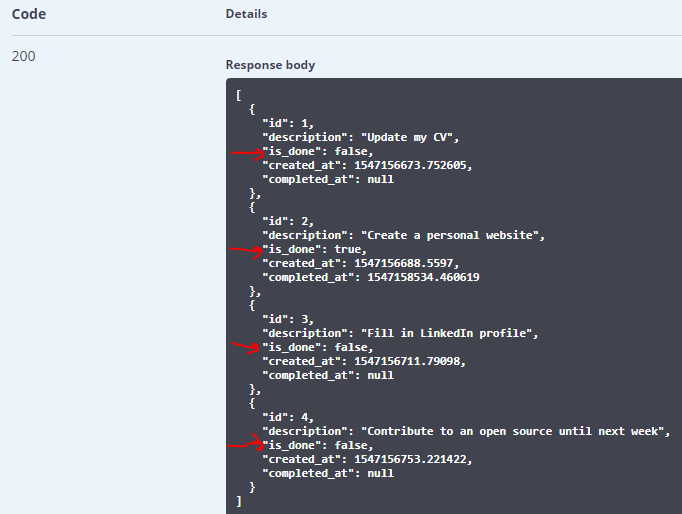Click "Contribute to an open source" description line
Screen dimensions: 682x514
[466, 431]
